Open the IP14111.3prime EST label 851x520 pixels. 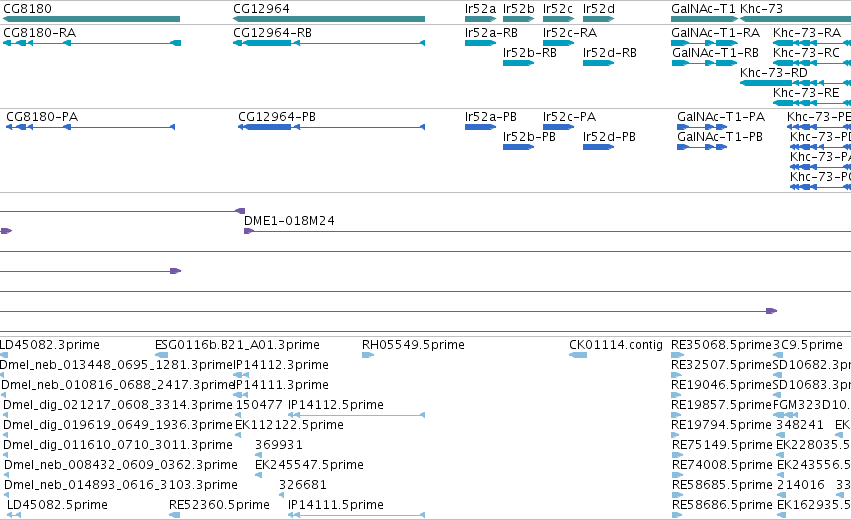pos(281,385)
